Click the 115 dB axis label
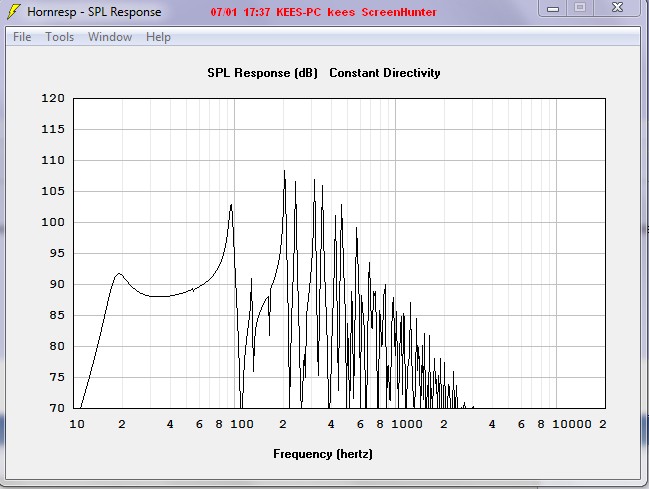This screenshot has width=649, height=489. click(53, 129)
